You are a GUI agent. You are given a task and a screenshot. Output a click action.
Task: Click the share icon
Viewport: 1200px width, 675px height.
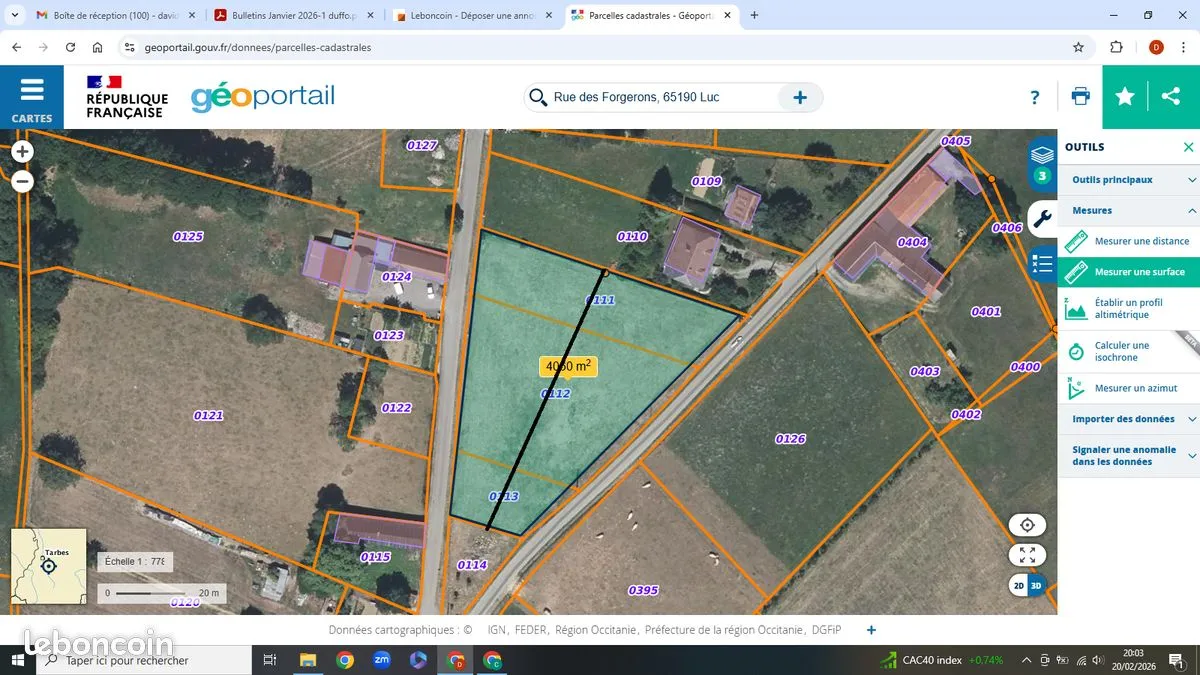tap(1171, 97)
